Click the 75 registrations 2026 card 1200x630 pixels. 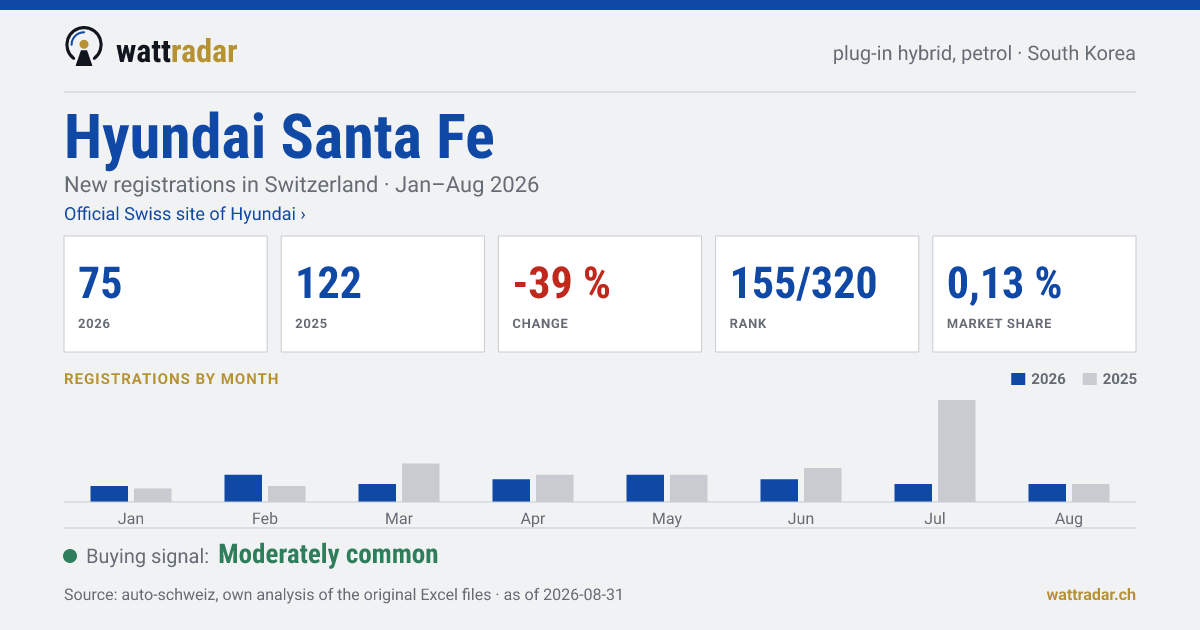pos(166,294)
